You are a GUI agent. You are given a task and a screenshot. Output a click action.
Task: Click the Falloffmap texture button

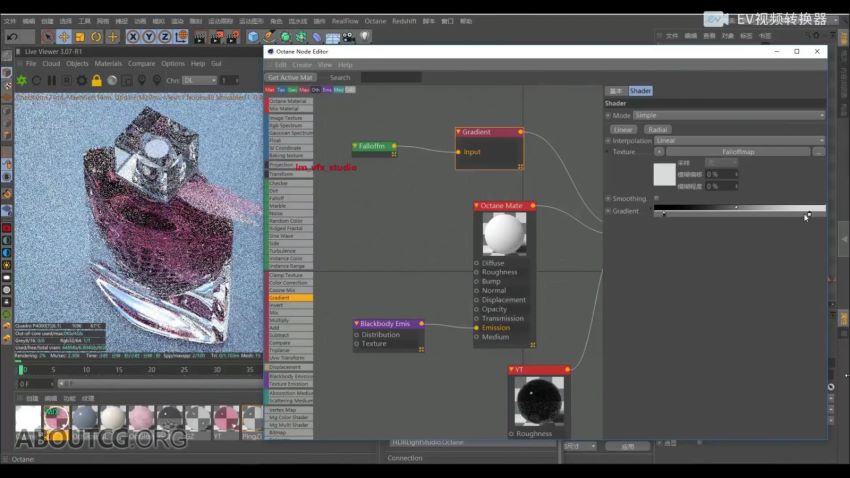738,152
